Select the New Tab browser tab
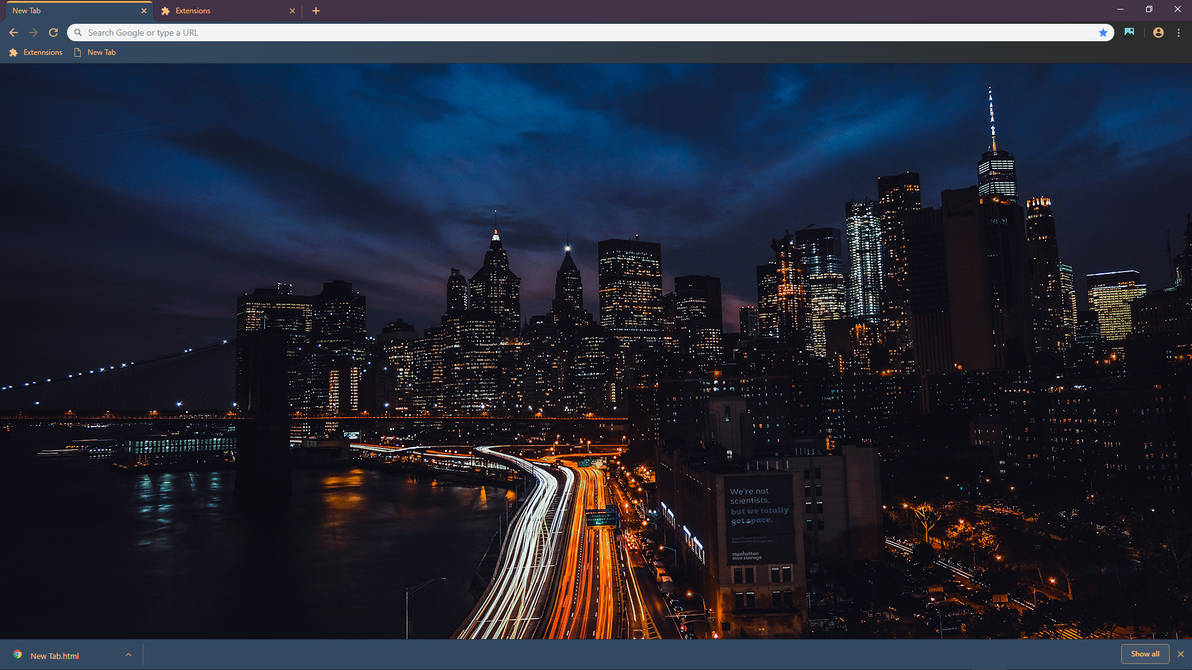 (70, 10)
